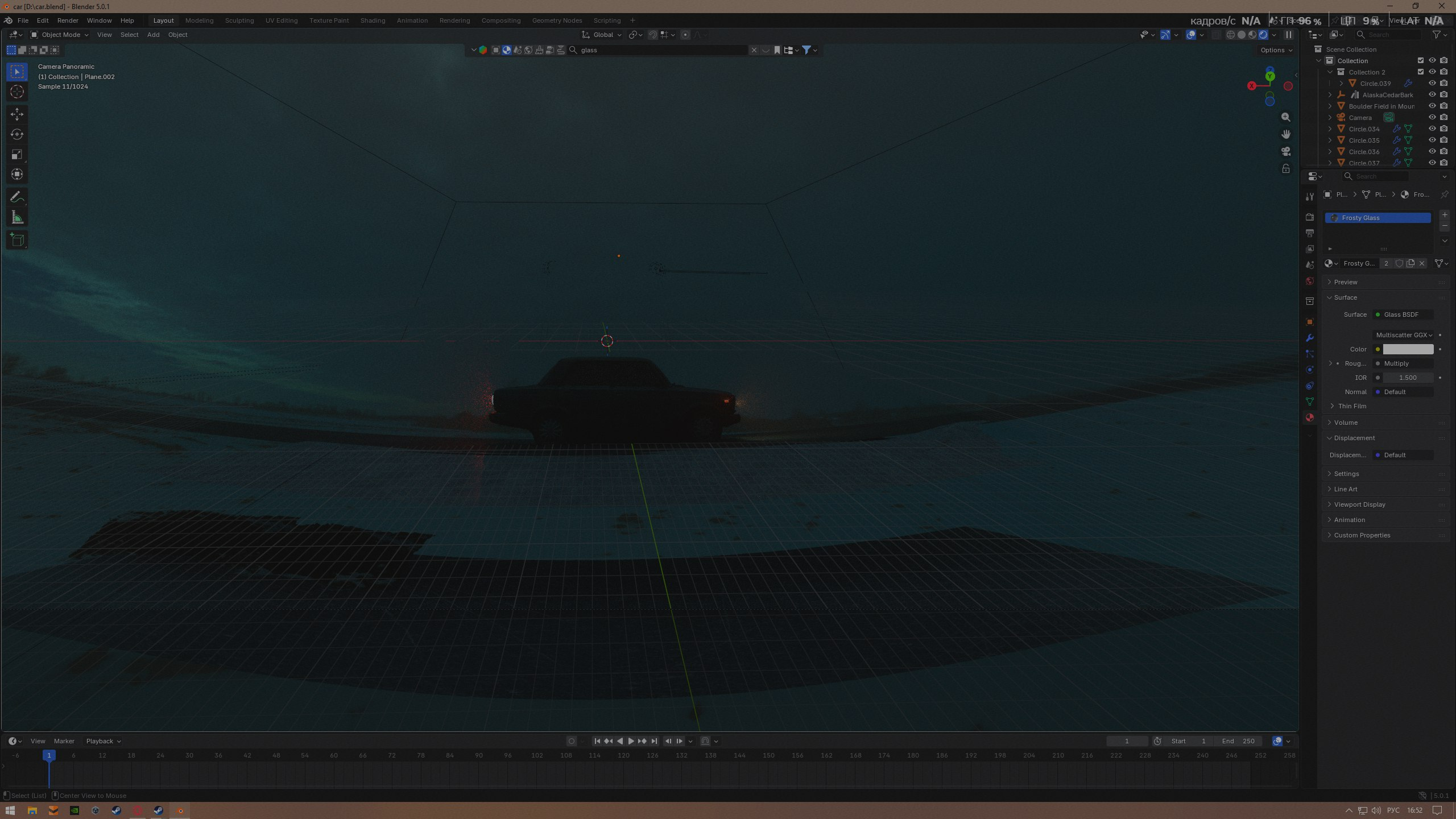Click the IOR 1.500 value field
The width and height of the screenshot is (1456, 819).
pyautogui.click(x=1408, y=378)
